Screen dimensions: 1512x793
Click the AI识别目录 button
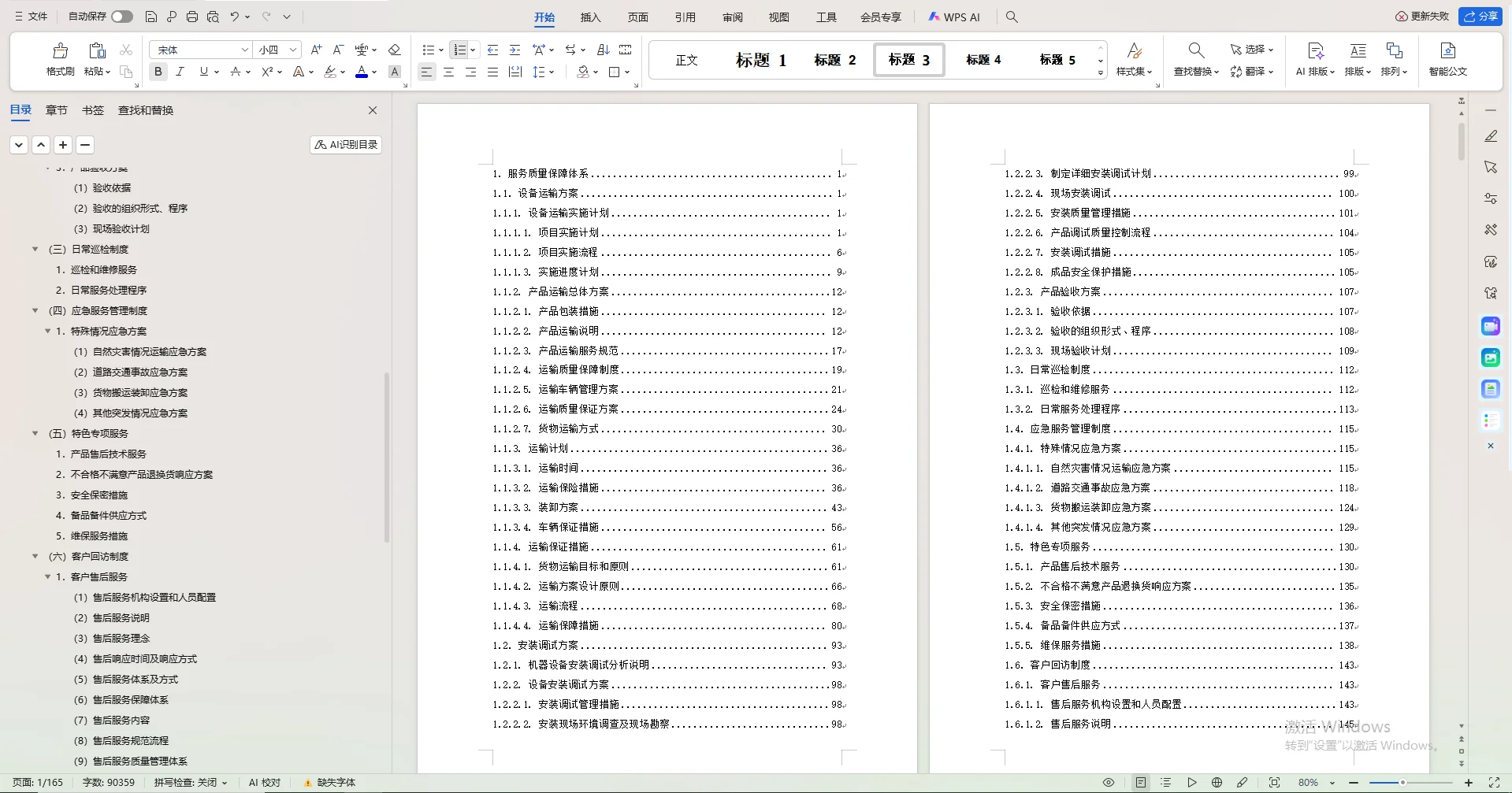(346, 145)
